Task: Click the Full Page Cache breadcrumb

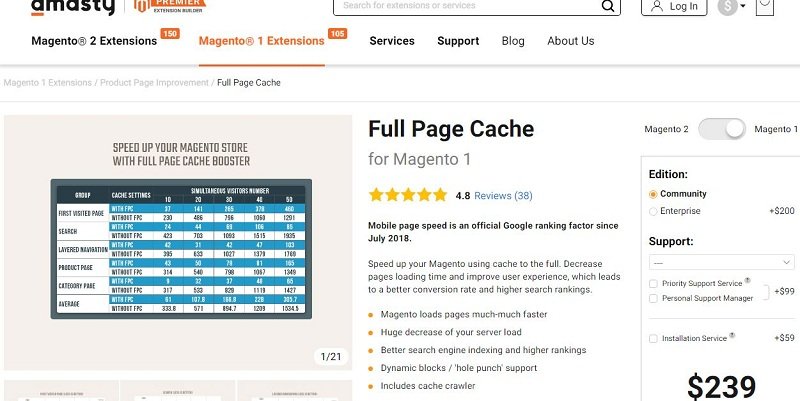Action: (249, 83)
